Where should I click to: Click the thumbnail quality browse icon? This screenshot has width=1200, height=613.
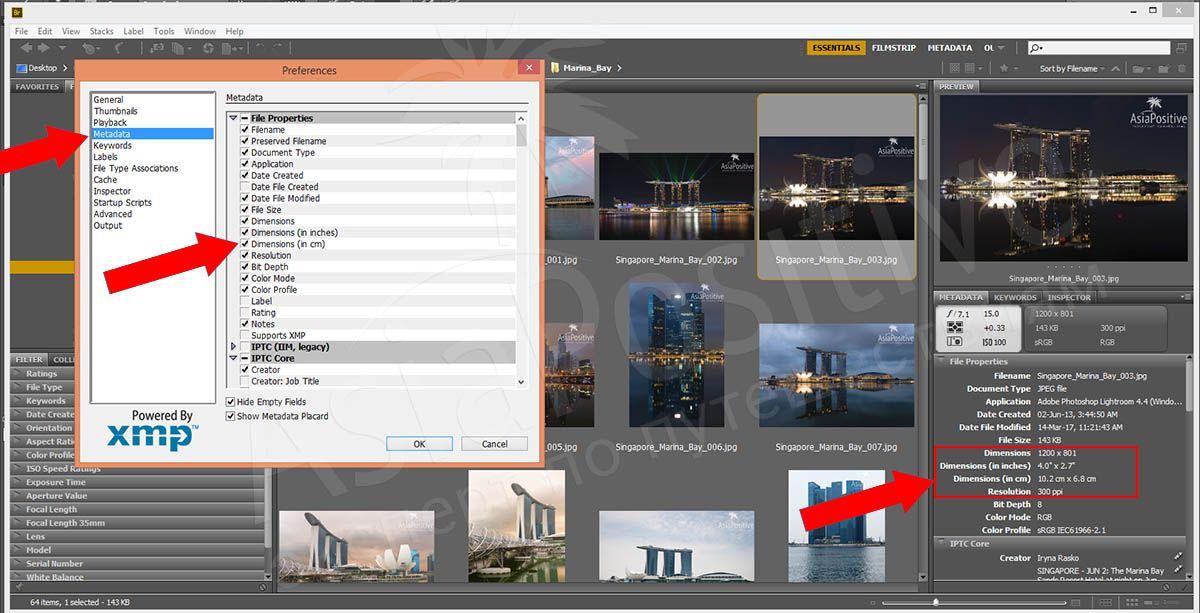[955, 68]
